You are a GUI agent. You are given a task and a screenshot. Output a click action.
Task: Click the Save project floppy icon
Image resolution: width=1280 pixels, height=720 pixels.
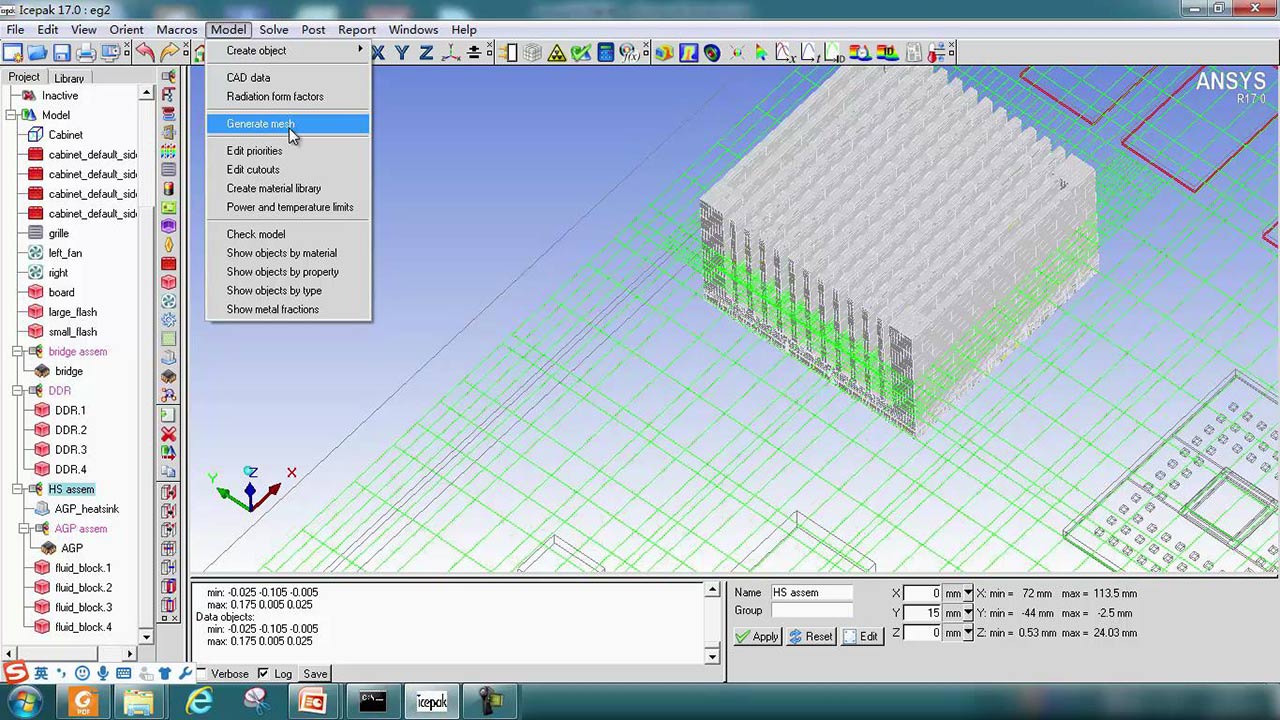click(x=62, y=53)
